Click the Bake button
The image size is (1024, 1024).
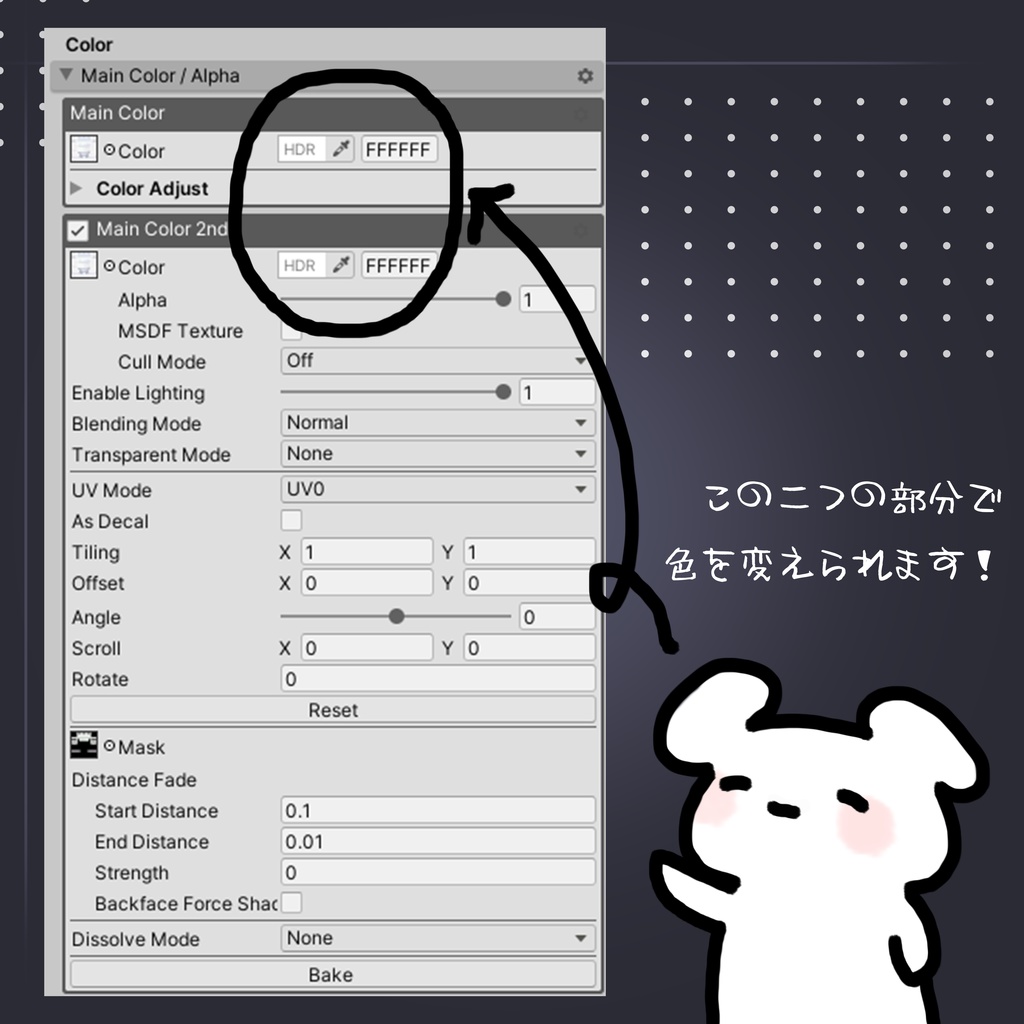333,974
